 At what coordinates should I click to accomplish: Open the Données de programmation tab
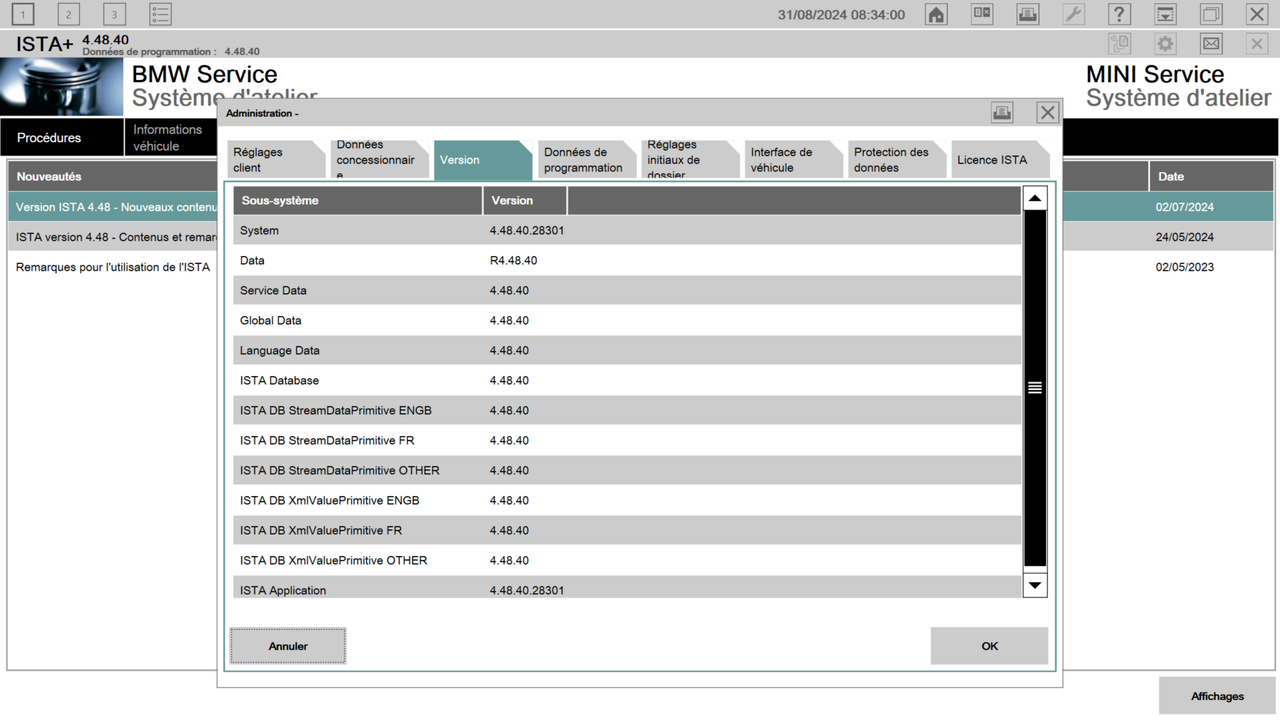pos(586,160)
